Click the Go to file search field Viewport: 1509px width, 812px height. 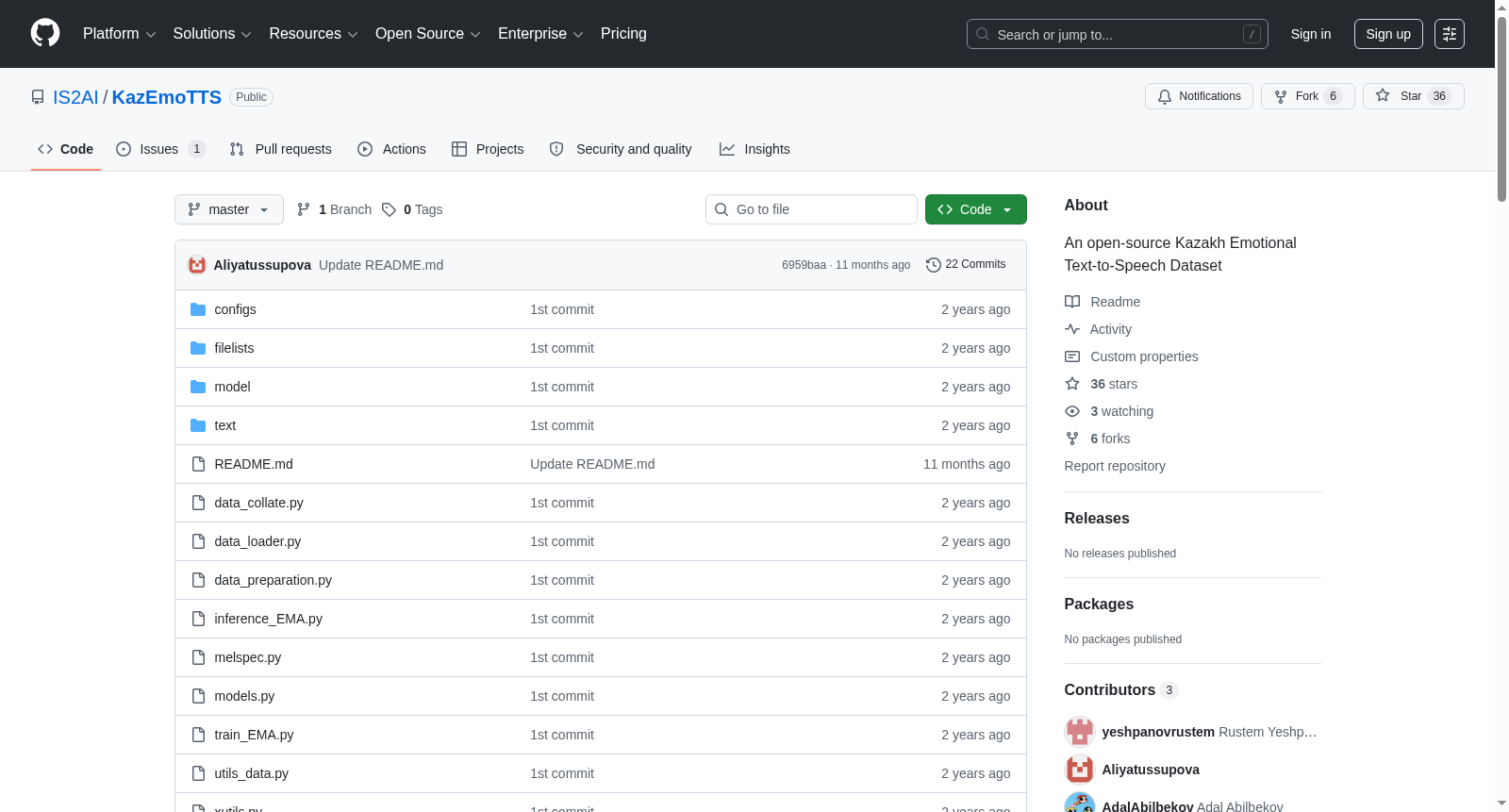811,209
